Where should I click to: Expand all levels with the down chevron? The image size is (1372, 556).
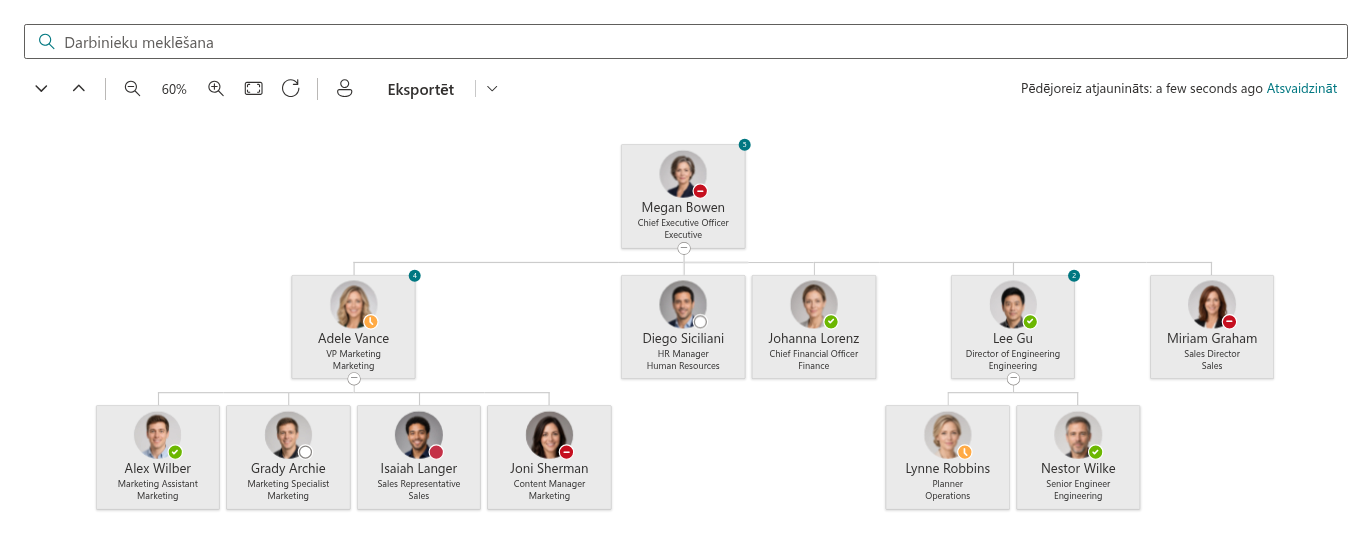[41, 89]
